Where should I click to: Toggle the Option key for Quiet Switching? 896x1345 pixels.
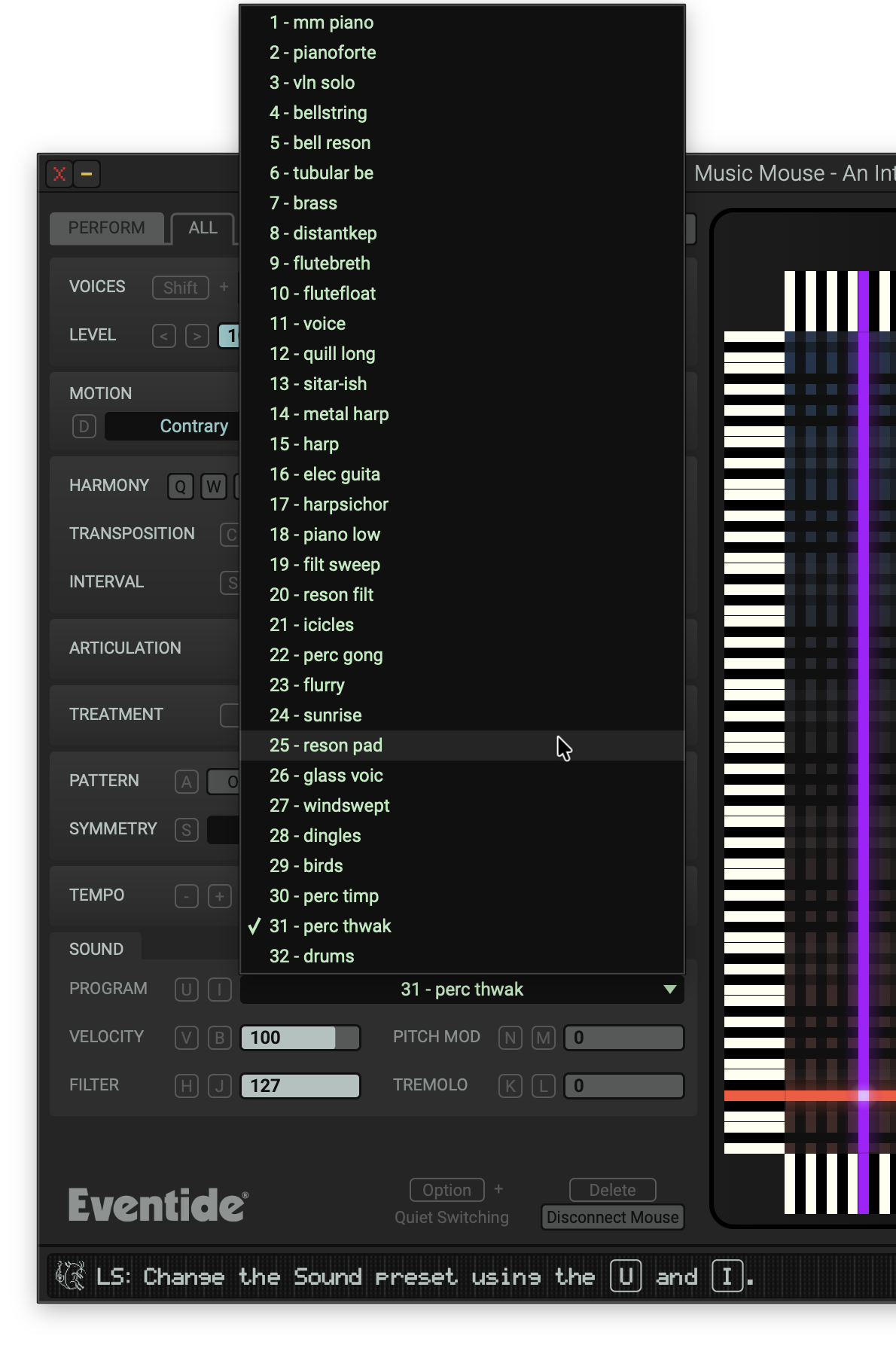446,1190
